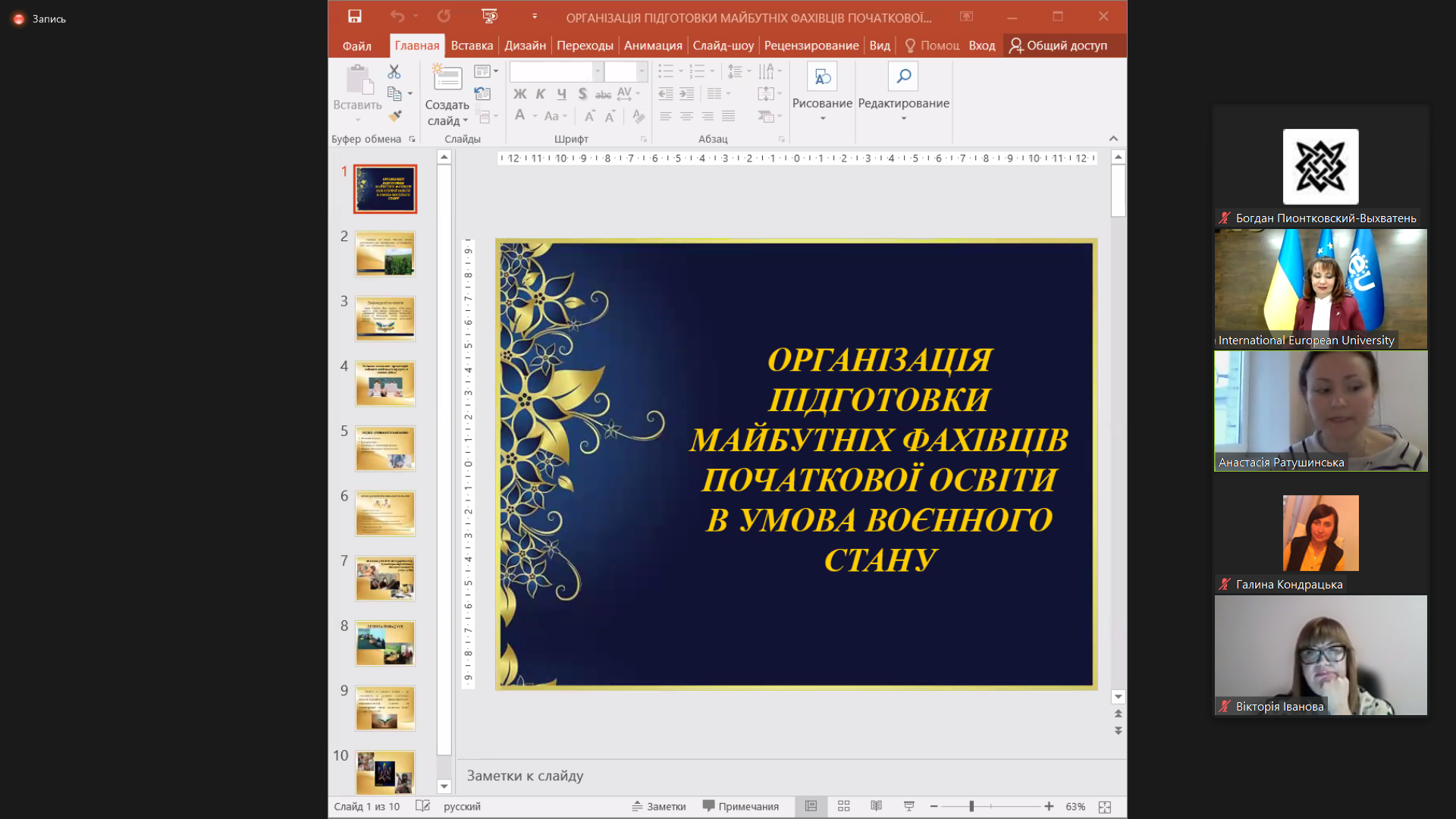Click the Cut scissors icon
The height and width of the screenshot is (819, 1456).
(x=394, y=72)
